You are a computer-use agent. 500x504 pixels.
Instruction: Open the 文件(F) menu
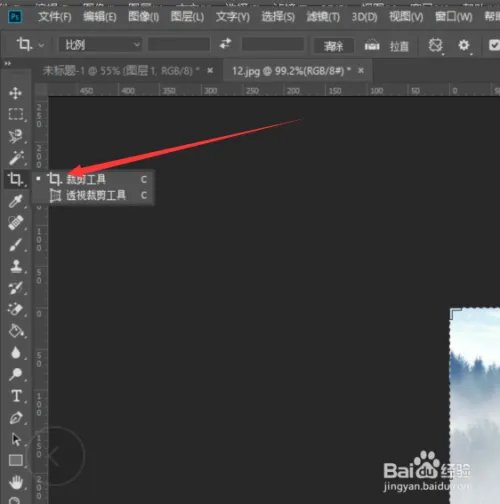[55, 16]
